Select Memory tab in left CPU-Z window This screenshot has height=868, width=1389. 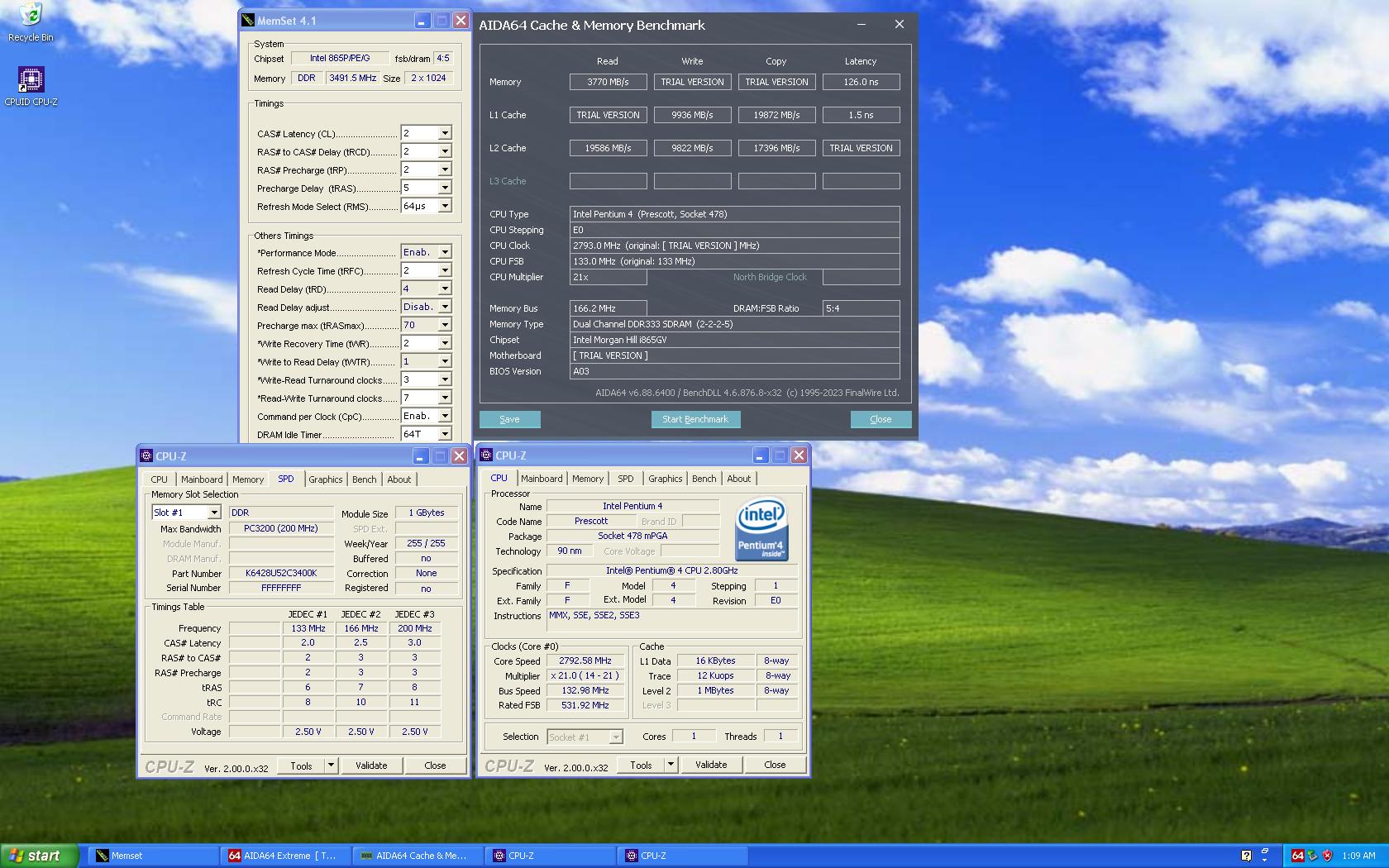pos(248,479)
